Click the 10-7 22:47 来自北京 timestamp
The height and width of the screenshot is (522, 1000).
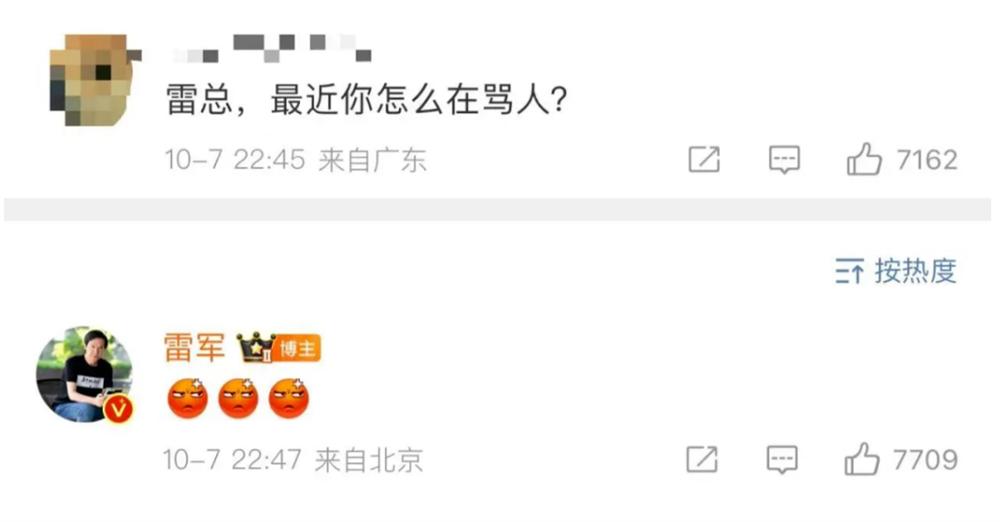(293, 459)
